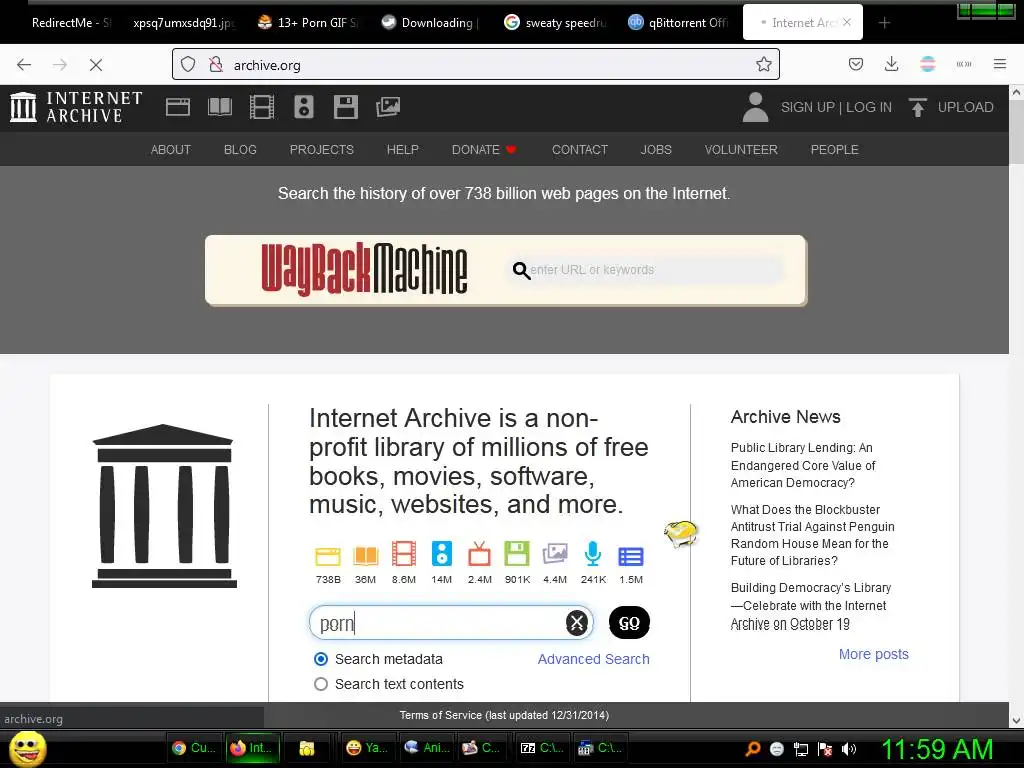Switch to the RedirectMe tab
The image size is (1024, 768).
[x=71, y=23]
